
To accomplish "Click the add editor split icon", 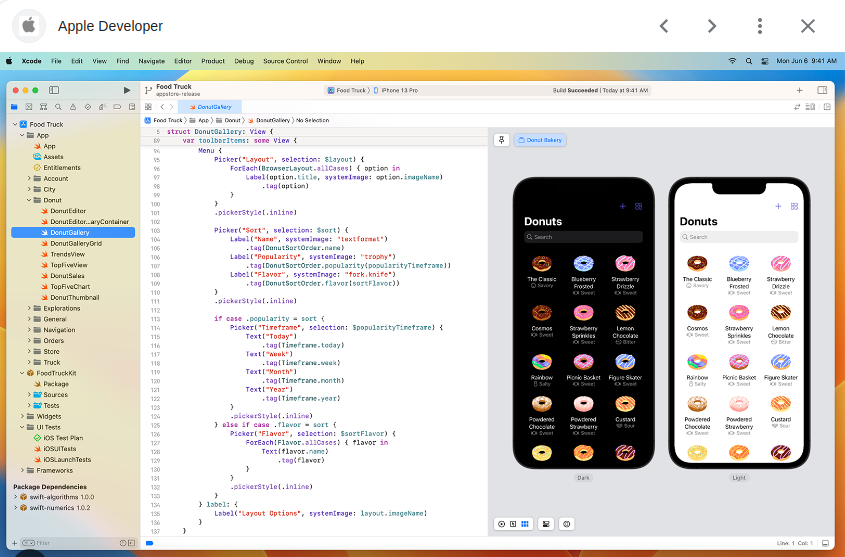I will pos(827,107).
